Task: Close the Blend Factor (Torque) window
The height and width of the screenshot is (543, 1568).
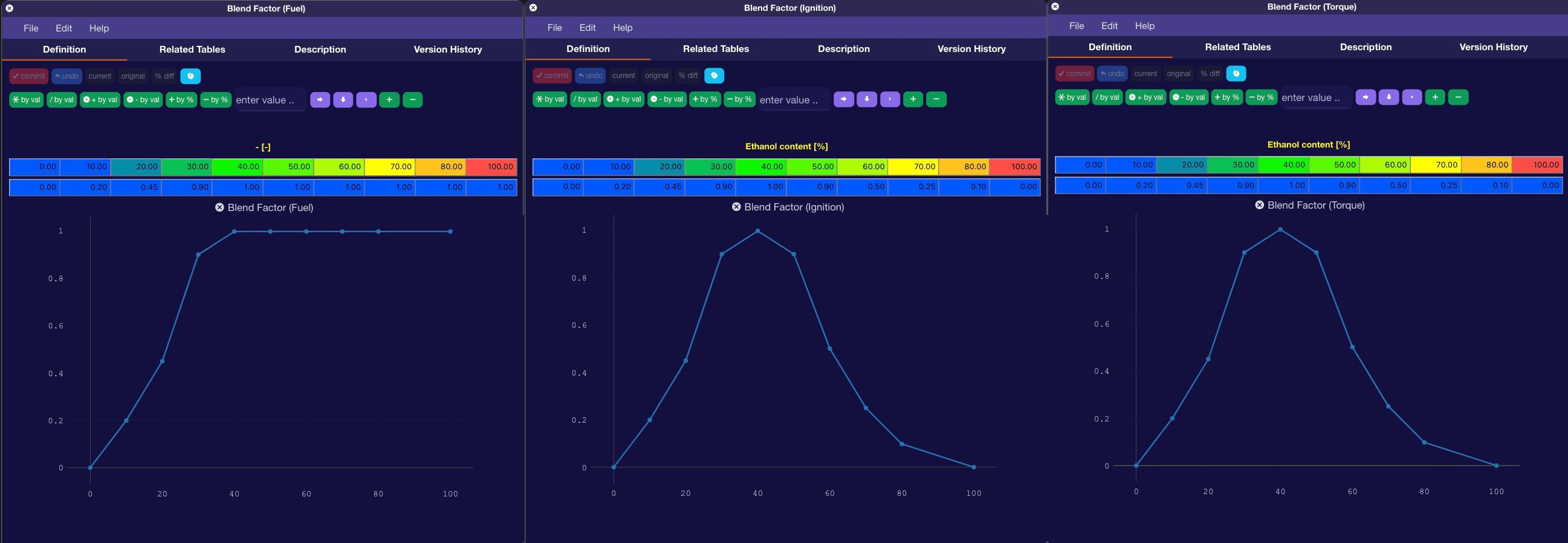Action: [1055, 7]
